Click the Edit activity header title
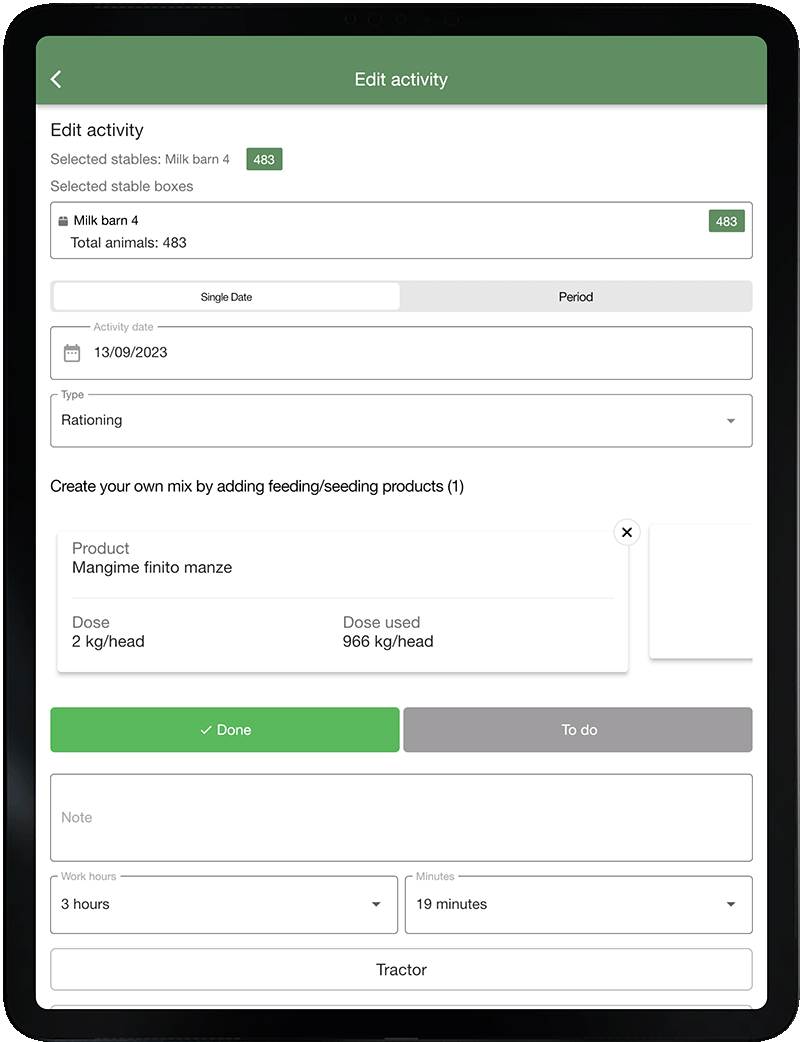This screenshot has width=800, height=1042. (x=401, y=79)
